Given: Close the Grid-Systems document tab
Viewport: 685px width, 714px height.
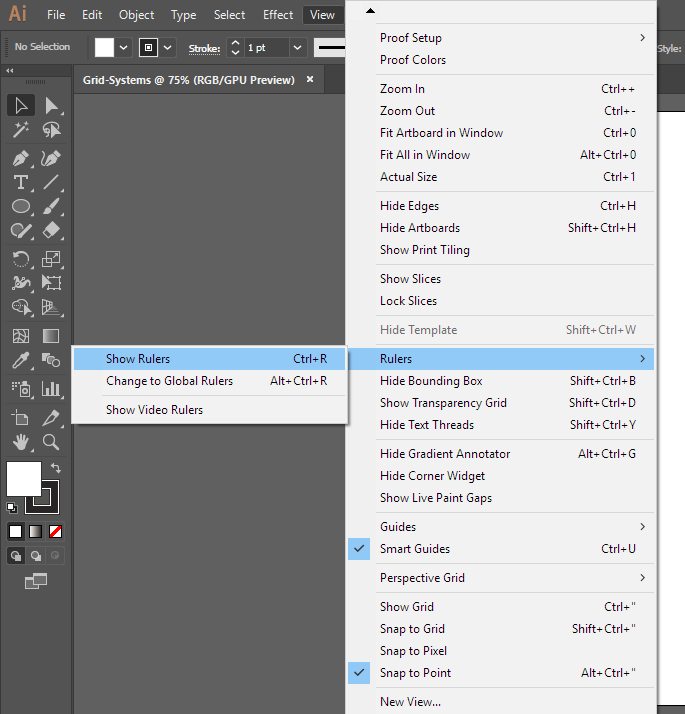Looking at the screenshot, I should [310, 80].
